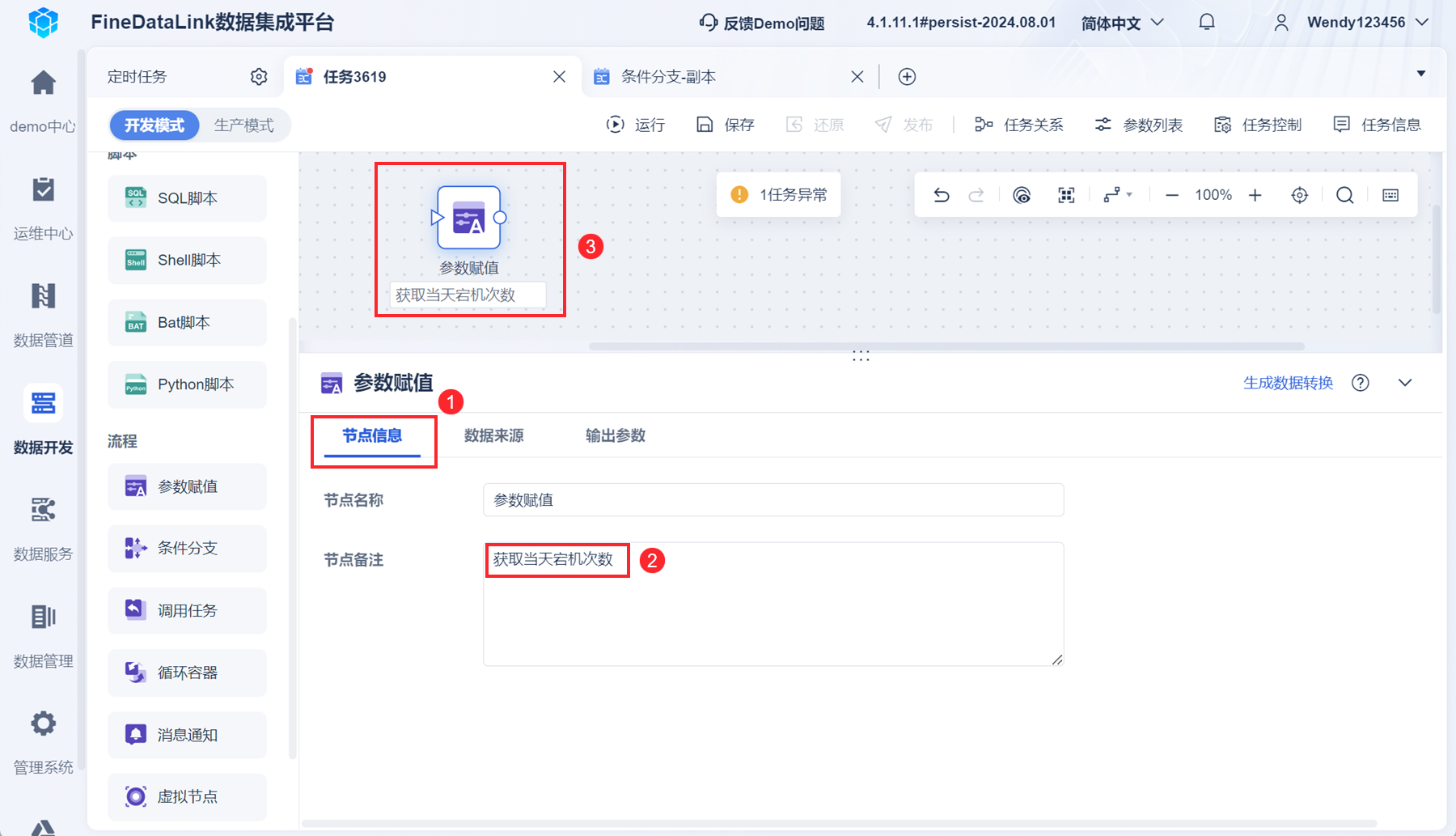Image resolution: width=1456 pixels, height=836 pixels.
Task: Click the canvas horizontal scrollbar
Action: coord(946,346)
